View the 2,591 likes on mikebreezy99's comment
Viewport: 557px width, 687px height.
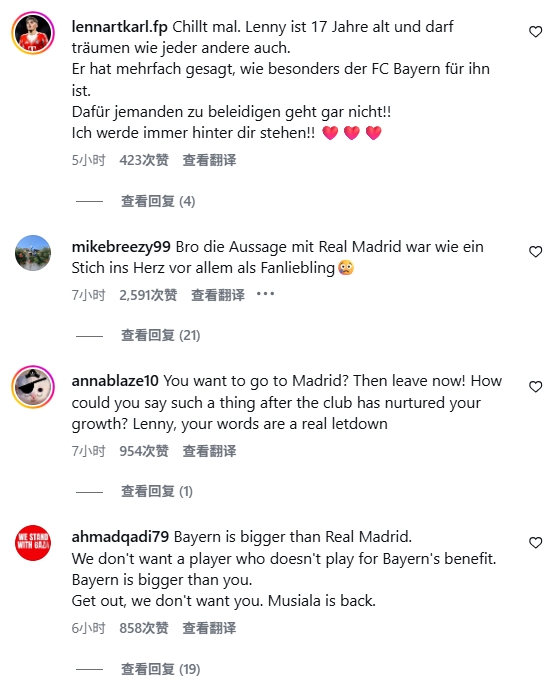pyautogui.click(x=148, y=295)
